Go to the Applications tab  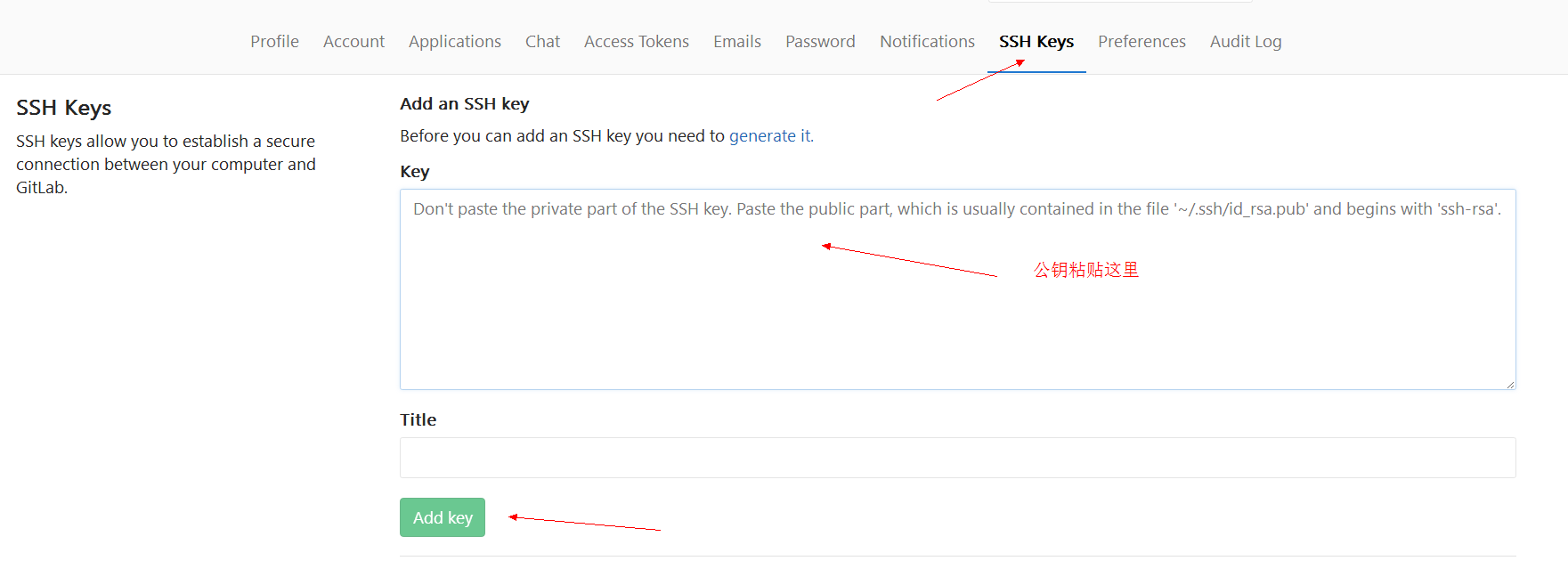(x=454, y=42)
